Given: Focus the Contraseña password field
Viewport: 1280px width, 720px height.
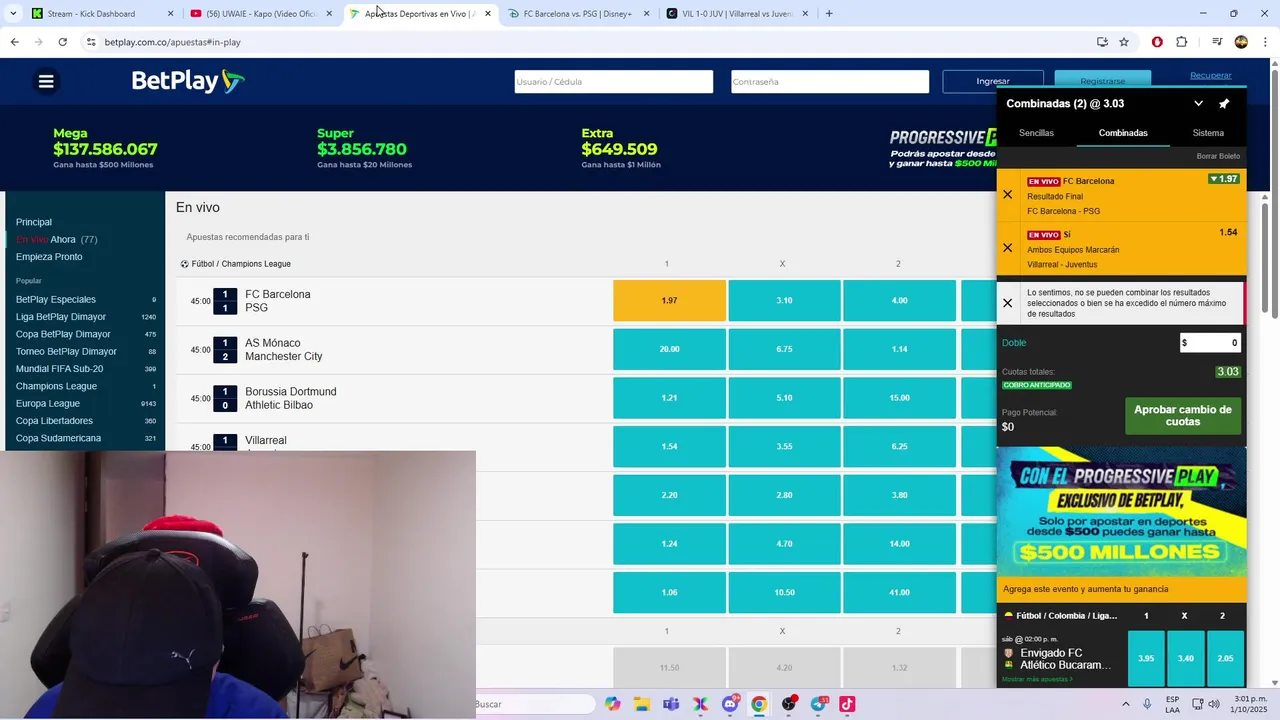Looking at the screenshot, I should (830, 82).
